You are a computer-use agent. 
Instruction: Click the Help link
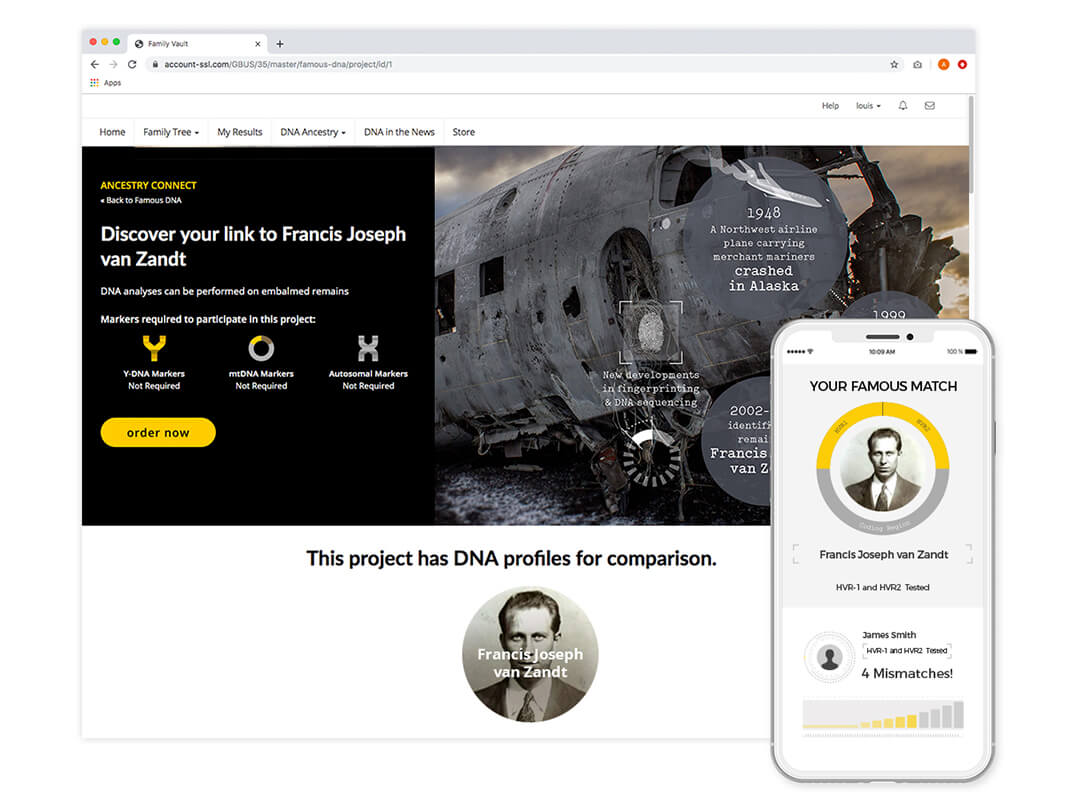coord(830,106)
